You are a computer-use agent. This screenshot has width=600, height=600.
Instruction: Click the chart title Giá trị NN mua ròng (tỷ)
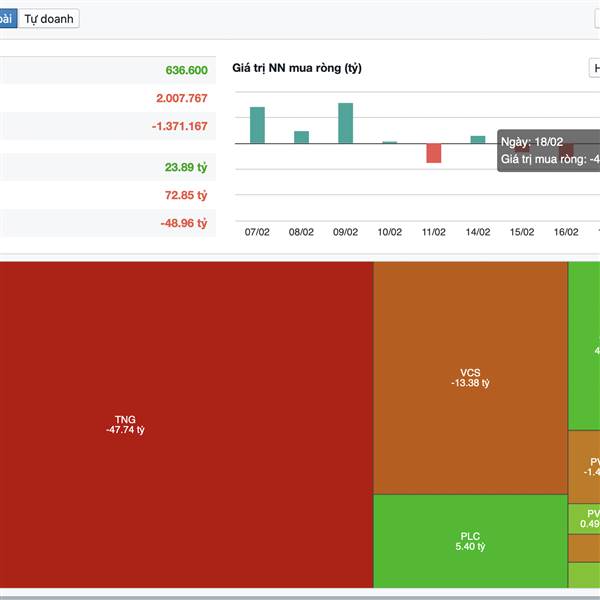(x=297, y=68)
